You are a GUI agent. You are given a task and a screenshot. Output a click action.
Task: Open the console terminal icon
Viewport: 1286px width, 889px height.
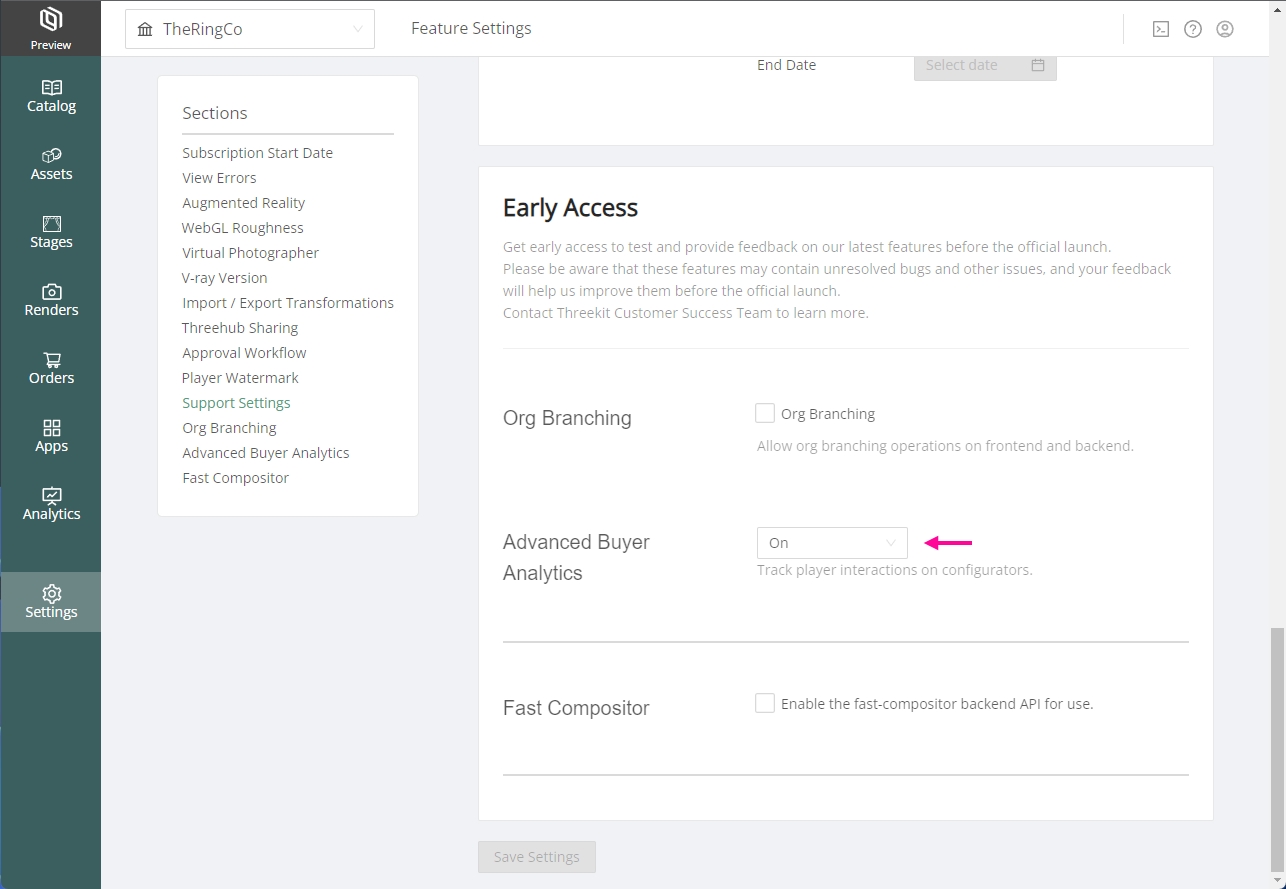point(1160,29)
